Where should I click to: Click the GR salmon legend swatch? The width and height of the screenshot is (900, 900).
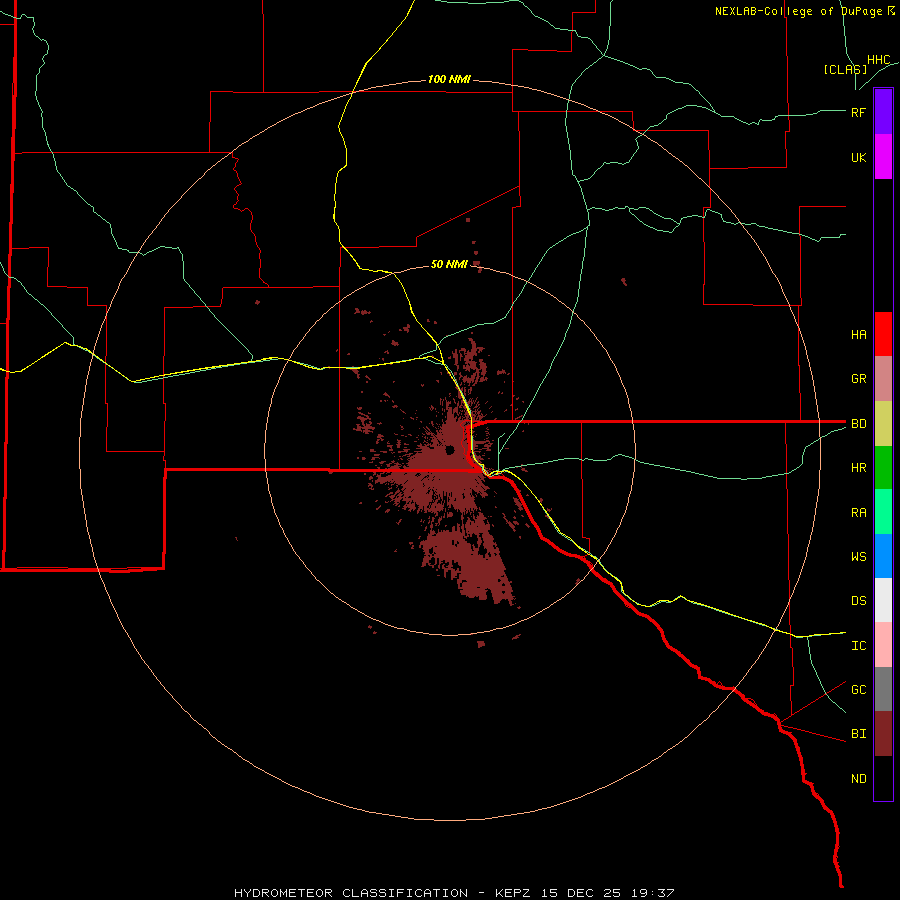point(883,379)
